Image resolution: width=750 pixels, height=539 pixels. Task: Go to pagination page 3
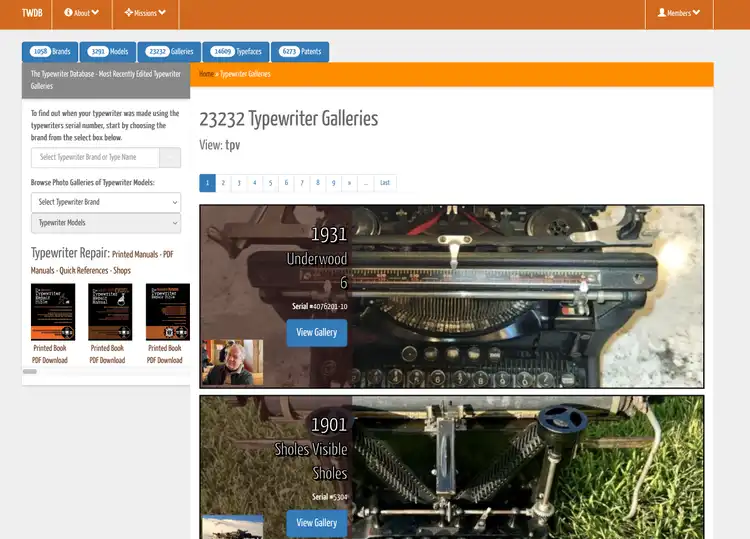click(x=239, y=183)
